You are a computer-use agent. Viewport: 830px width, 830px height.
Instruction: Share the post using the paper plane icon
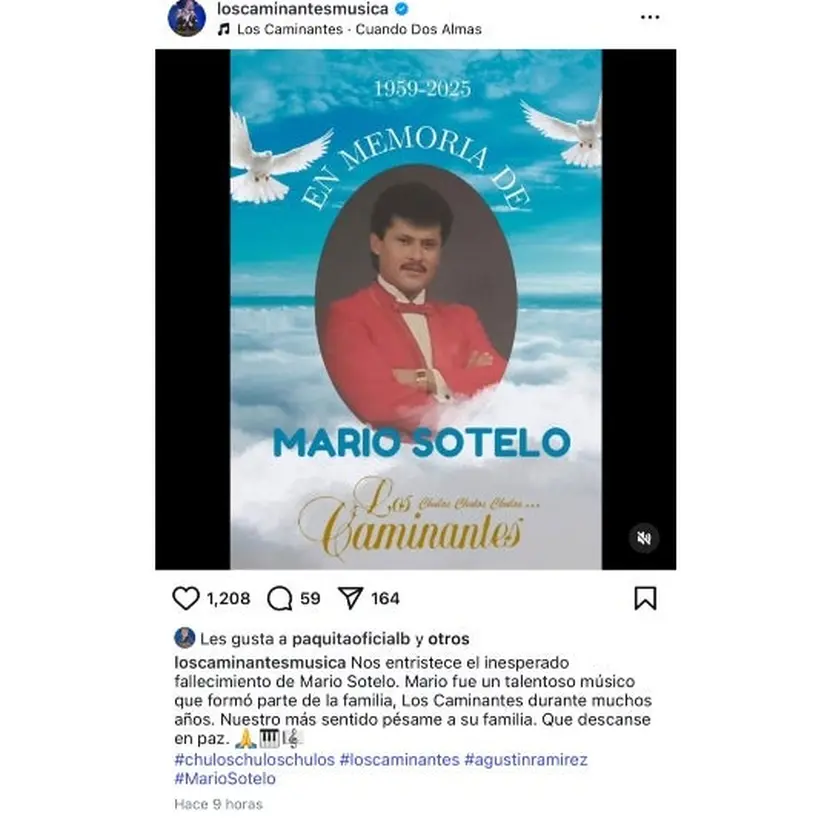pyautogui.click(x=350, y=598)
